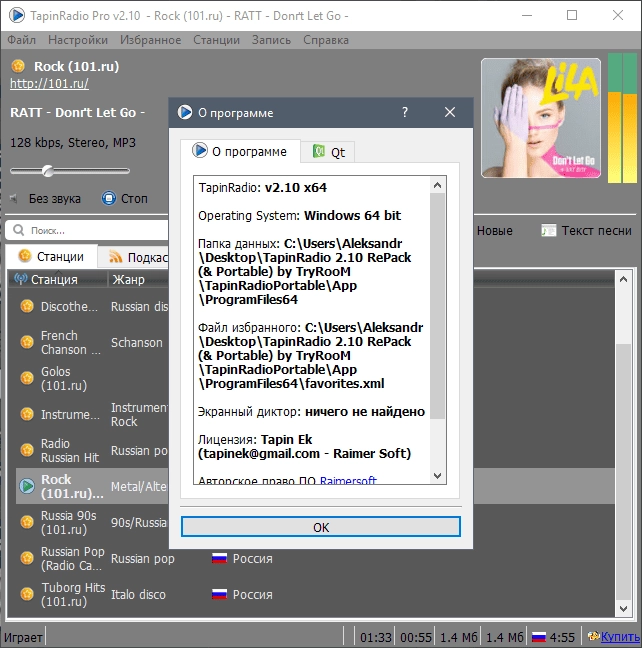Click the help question mark in dialog title
The width and height of the screenshot is (642, 648).
405,112
